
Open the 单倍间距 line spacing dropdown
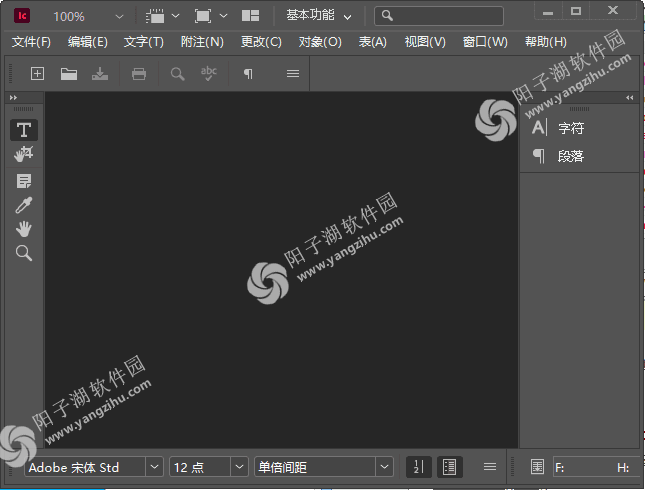pos(384,467)
